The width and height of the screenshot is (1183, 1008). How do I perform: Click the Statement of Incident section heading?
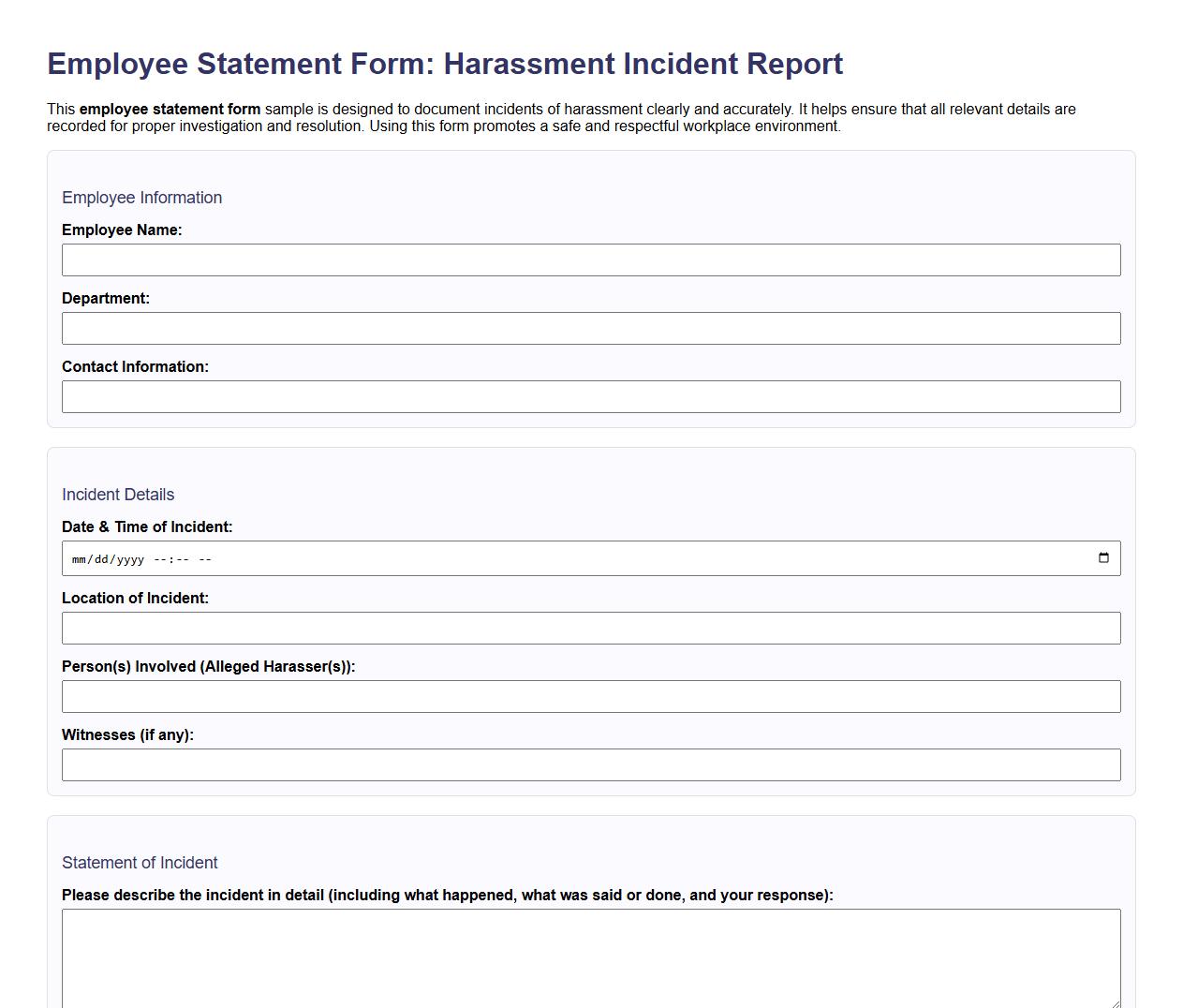tap(140, 863)
